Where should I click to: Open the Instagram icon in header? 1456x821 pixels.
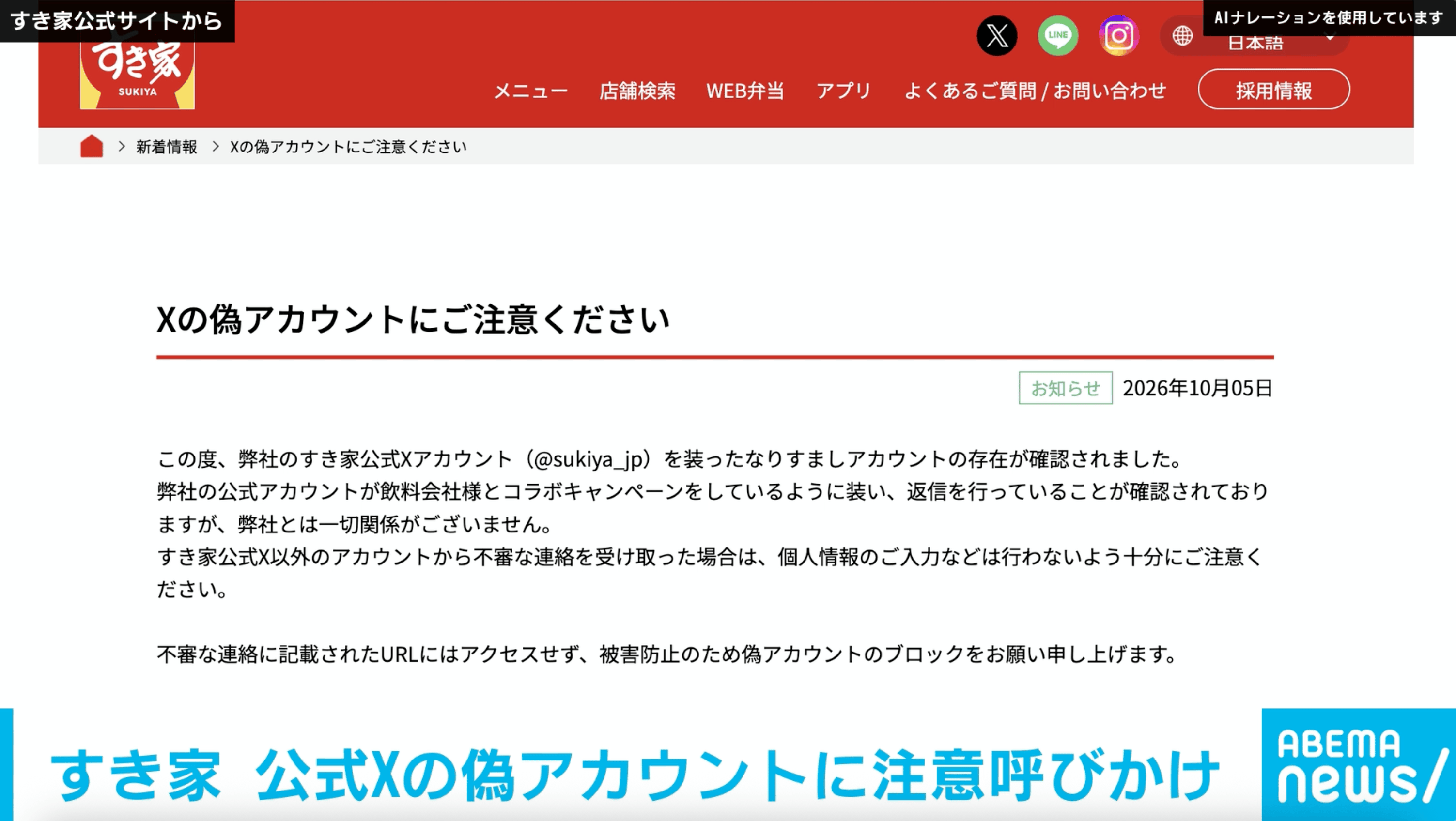point(1118,36)
